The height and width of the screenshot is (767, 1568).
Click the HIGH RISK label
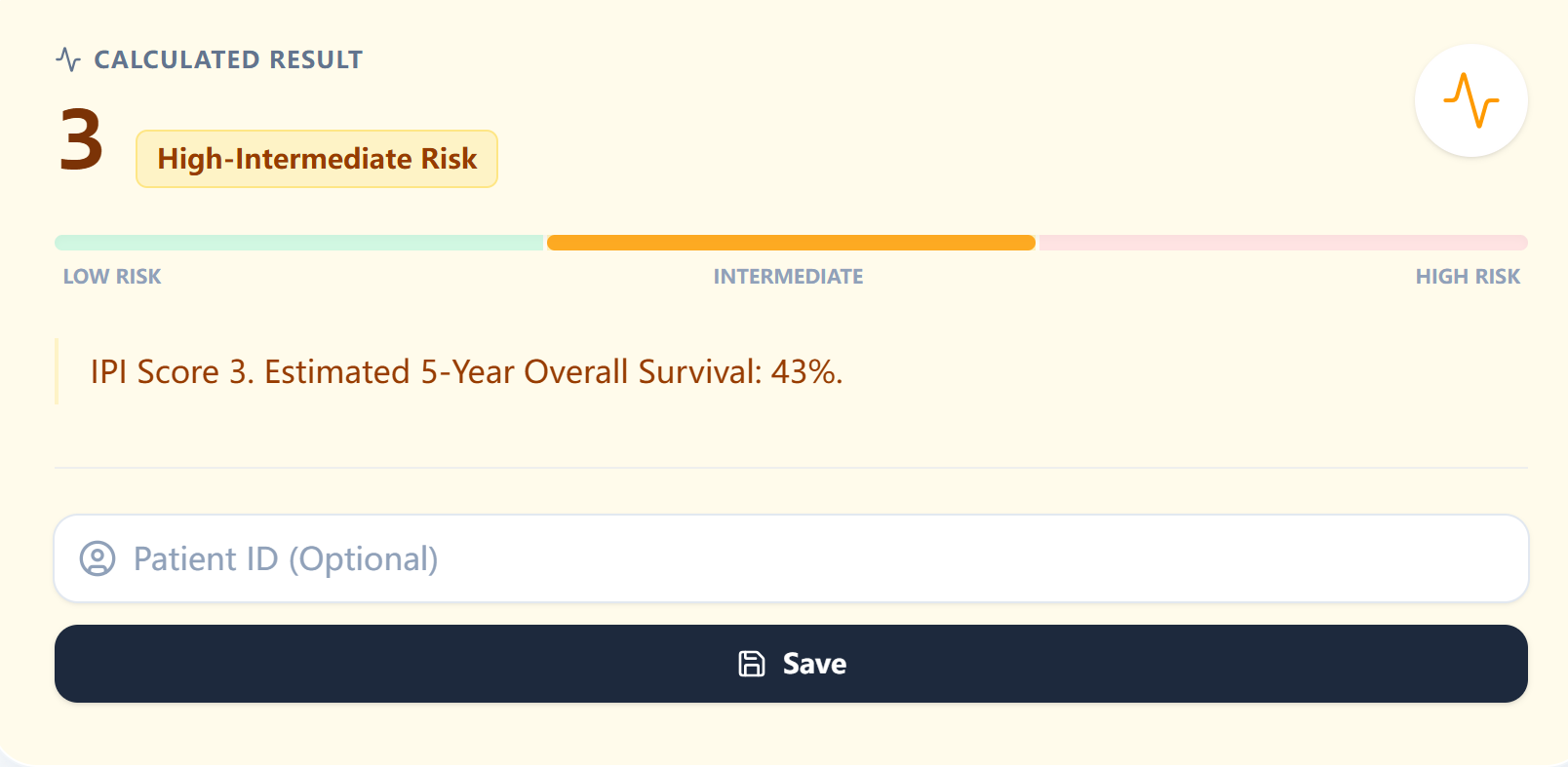tap(1468, 277)
